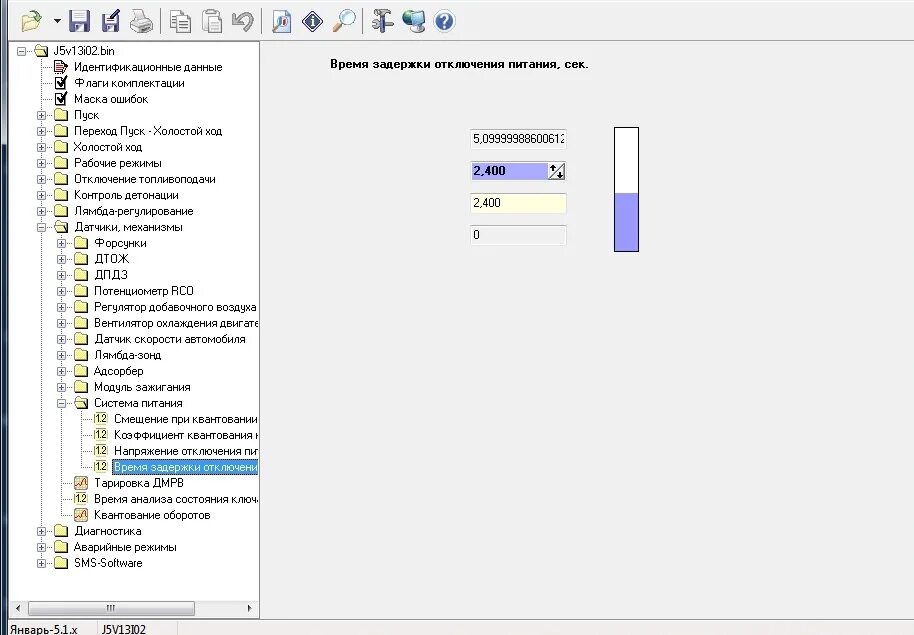Click the Undo arrow icon
The height and width of the screenshot is (635, 914).
pos(242,22)
